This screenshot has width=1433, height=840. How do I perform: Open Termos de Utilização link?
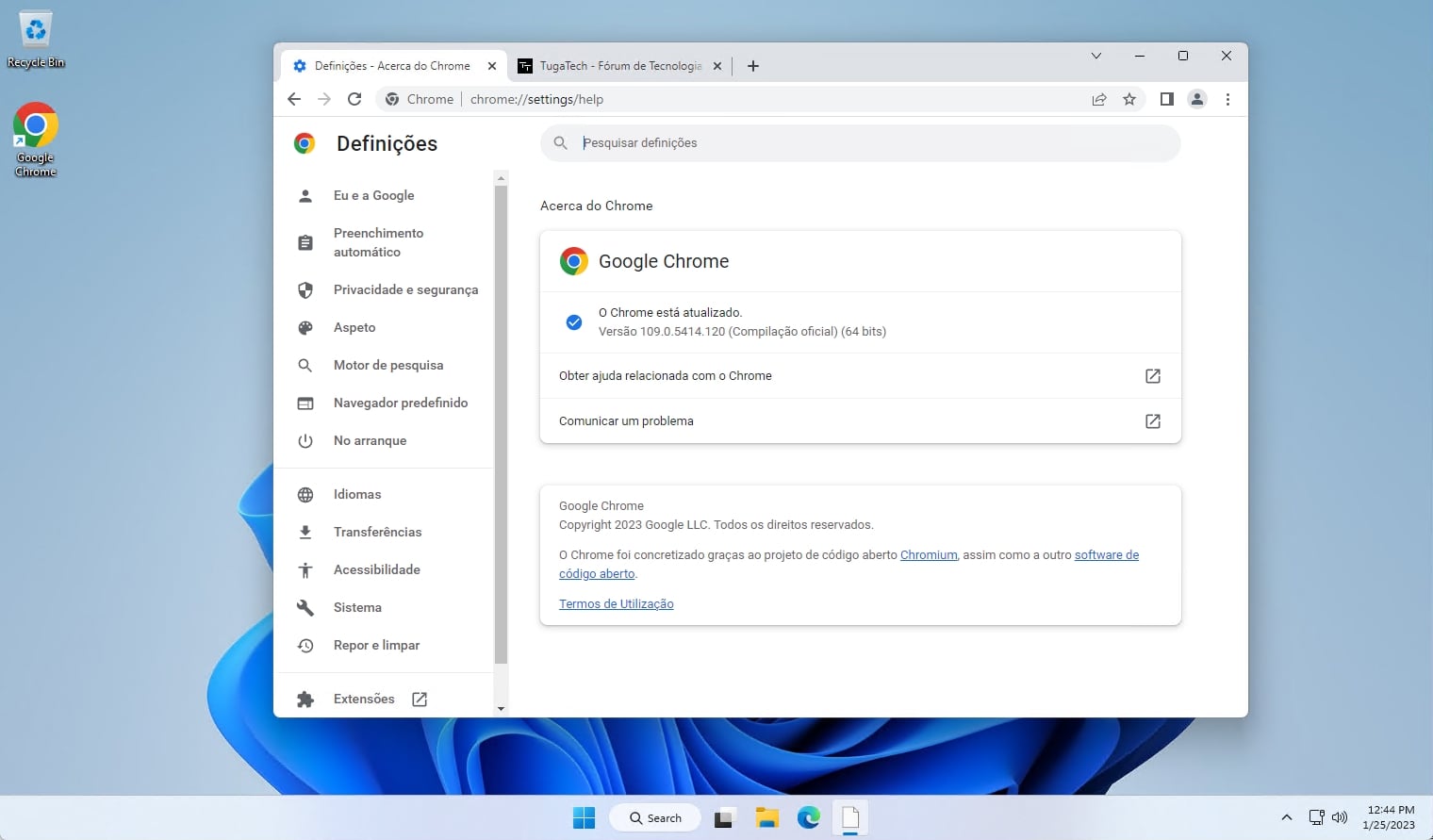tap(616, 603)
